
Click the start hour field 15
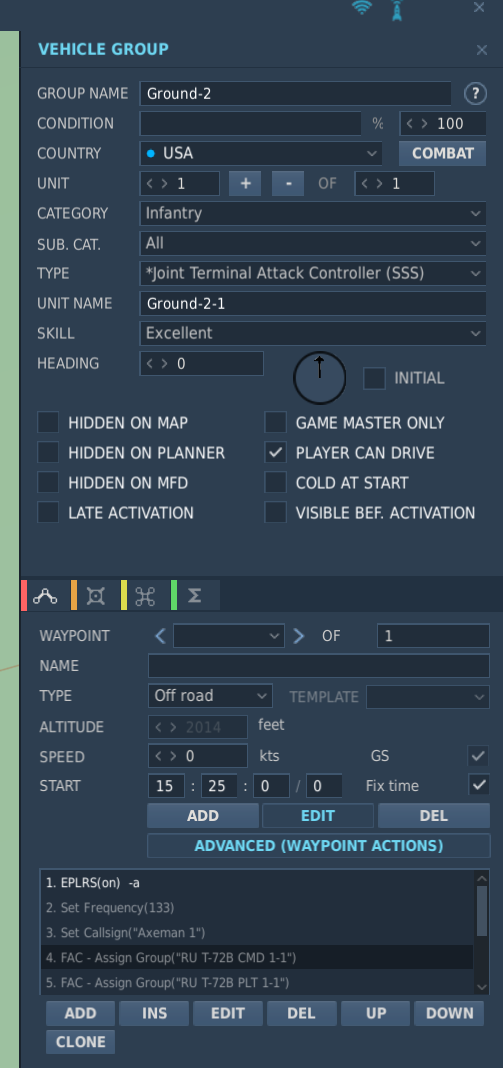coord(166,786)
